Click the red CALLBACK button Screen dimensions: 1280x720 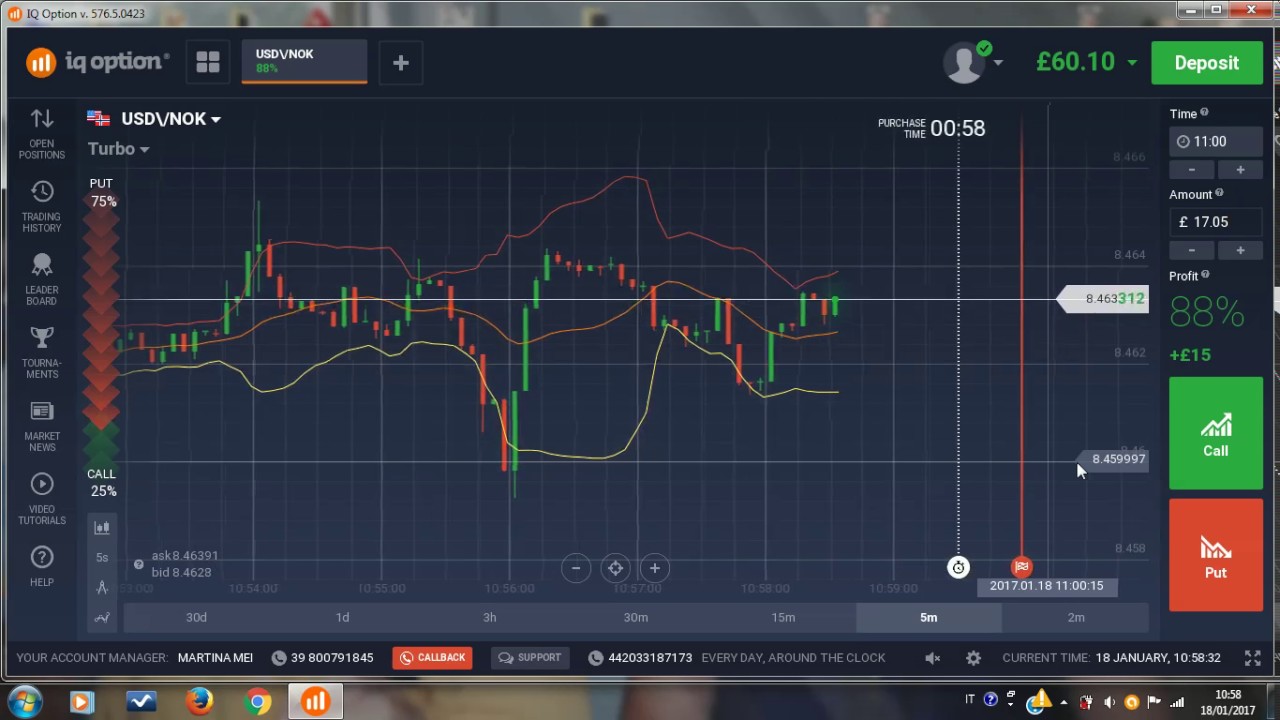click(432, 657)
